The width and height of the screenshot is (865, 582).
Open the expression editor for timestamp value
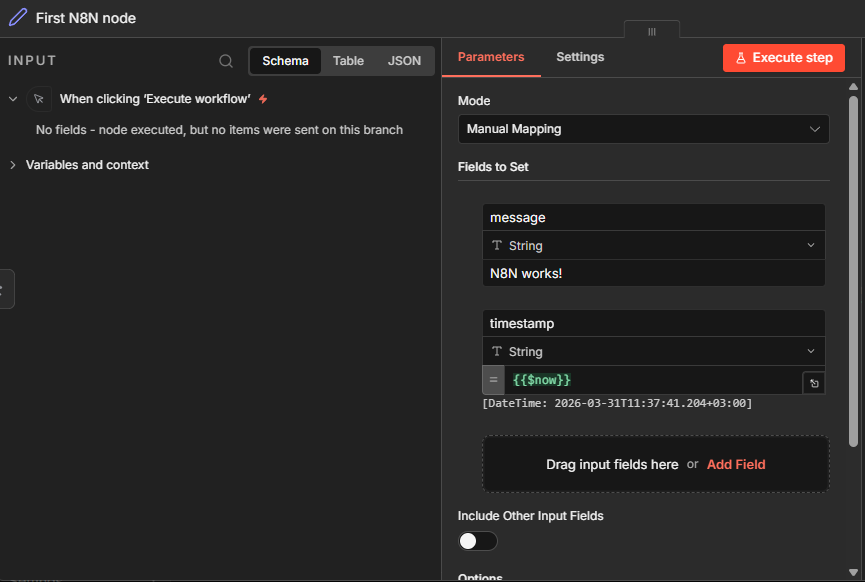click(813, 383)
